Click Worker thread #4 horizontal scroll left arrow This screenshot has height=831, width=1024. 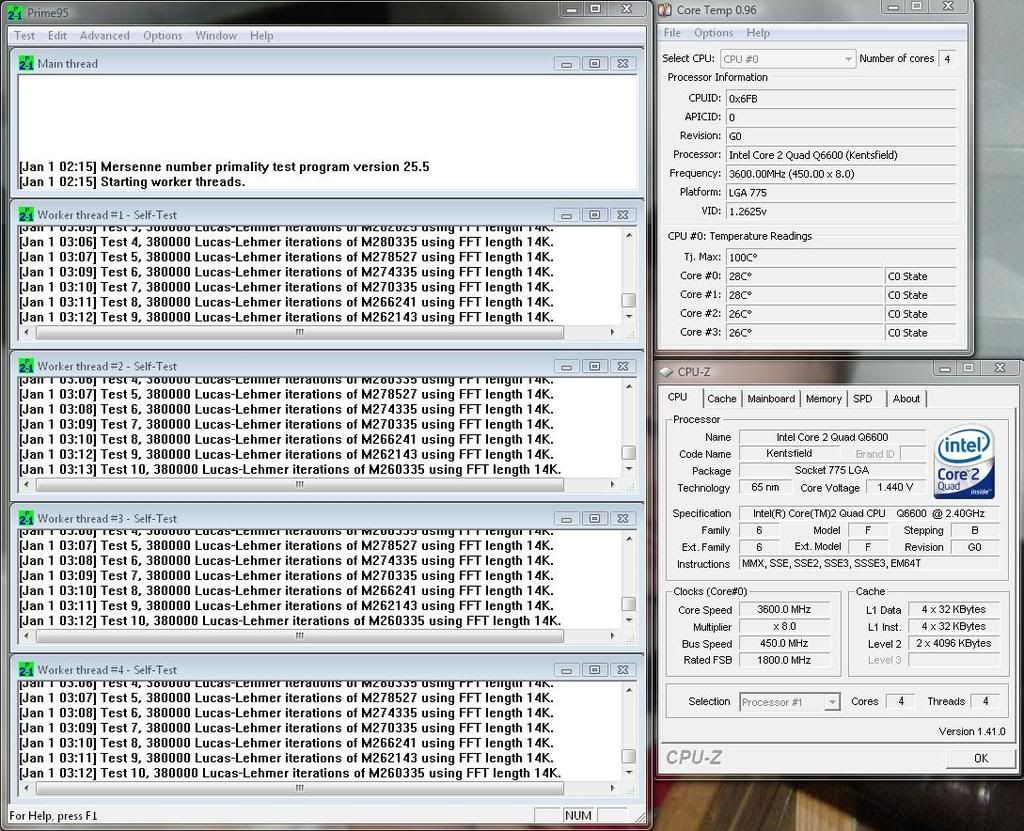pyautogui.click(x=26, y=789)
